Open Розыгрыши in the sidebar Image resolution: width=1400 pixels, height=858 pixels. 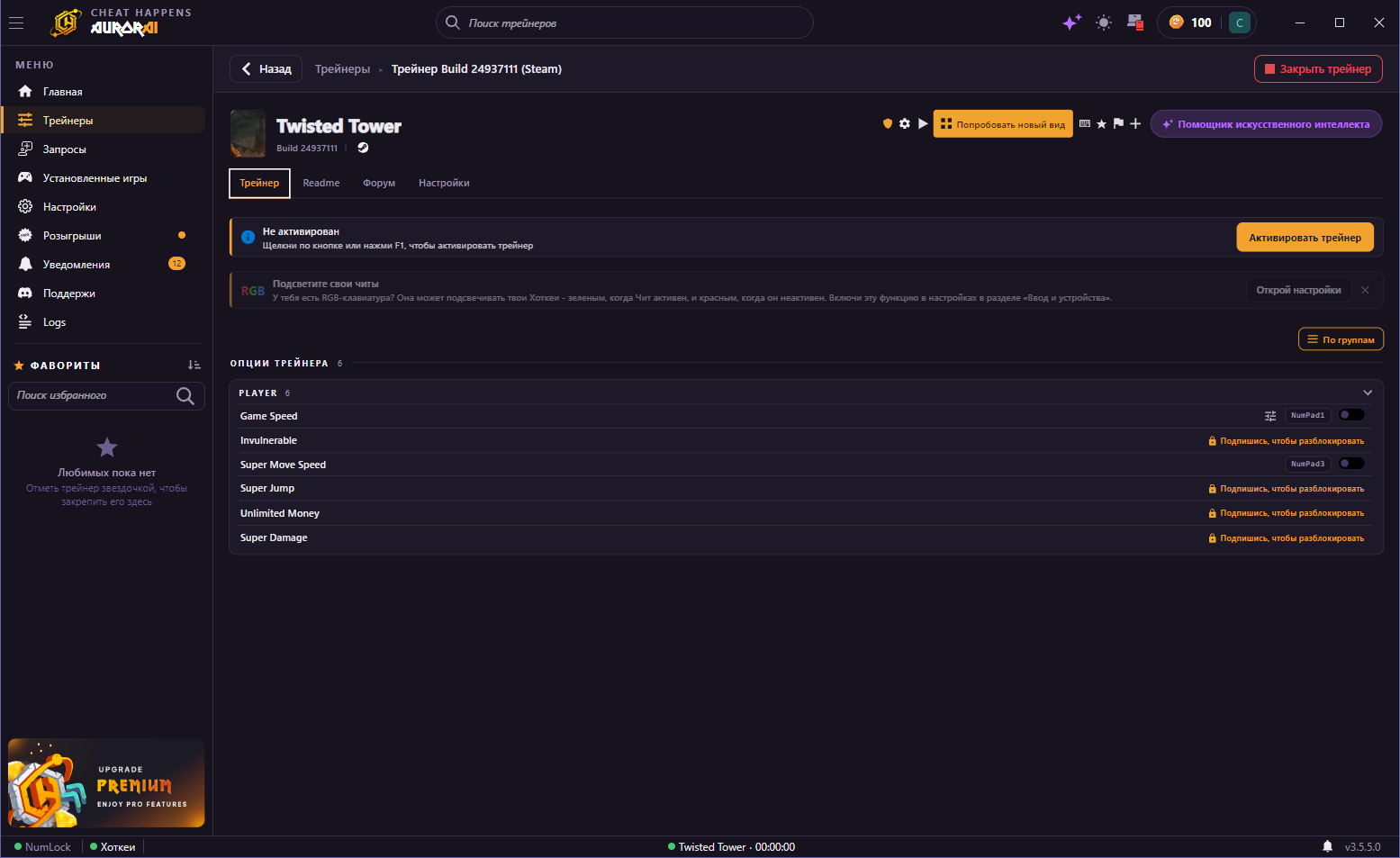(x=104, y=236)
